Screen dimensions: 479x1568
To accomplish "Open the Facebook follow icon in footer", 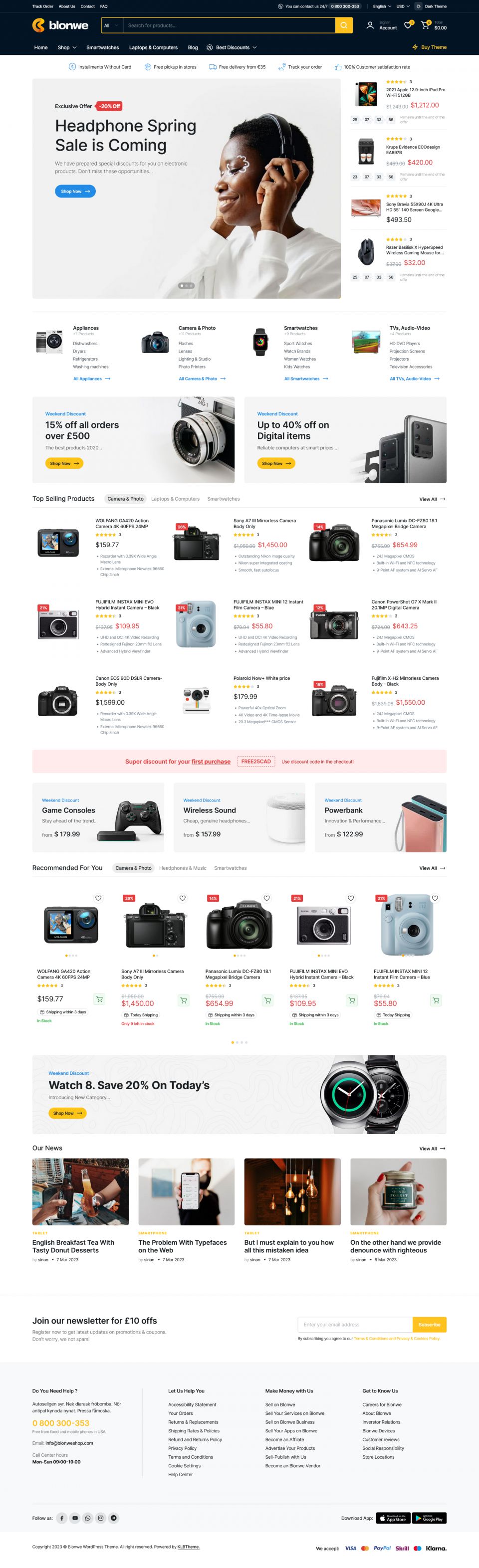I will click(61, 1518).
